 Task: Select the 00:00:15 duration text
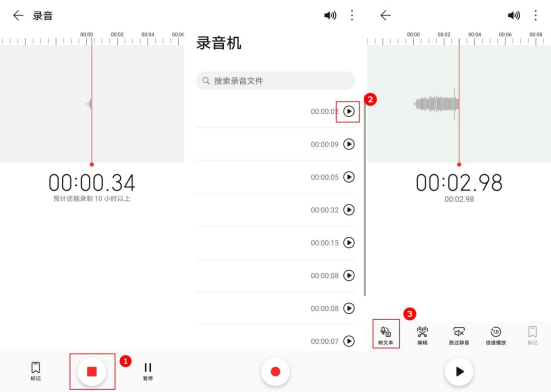pyautogui.click(x=324, y=243)
